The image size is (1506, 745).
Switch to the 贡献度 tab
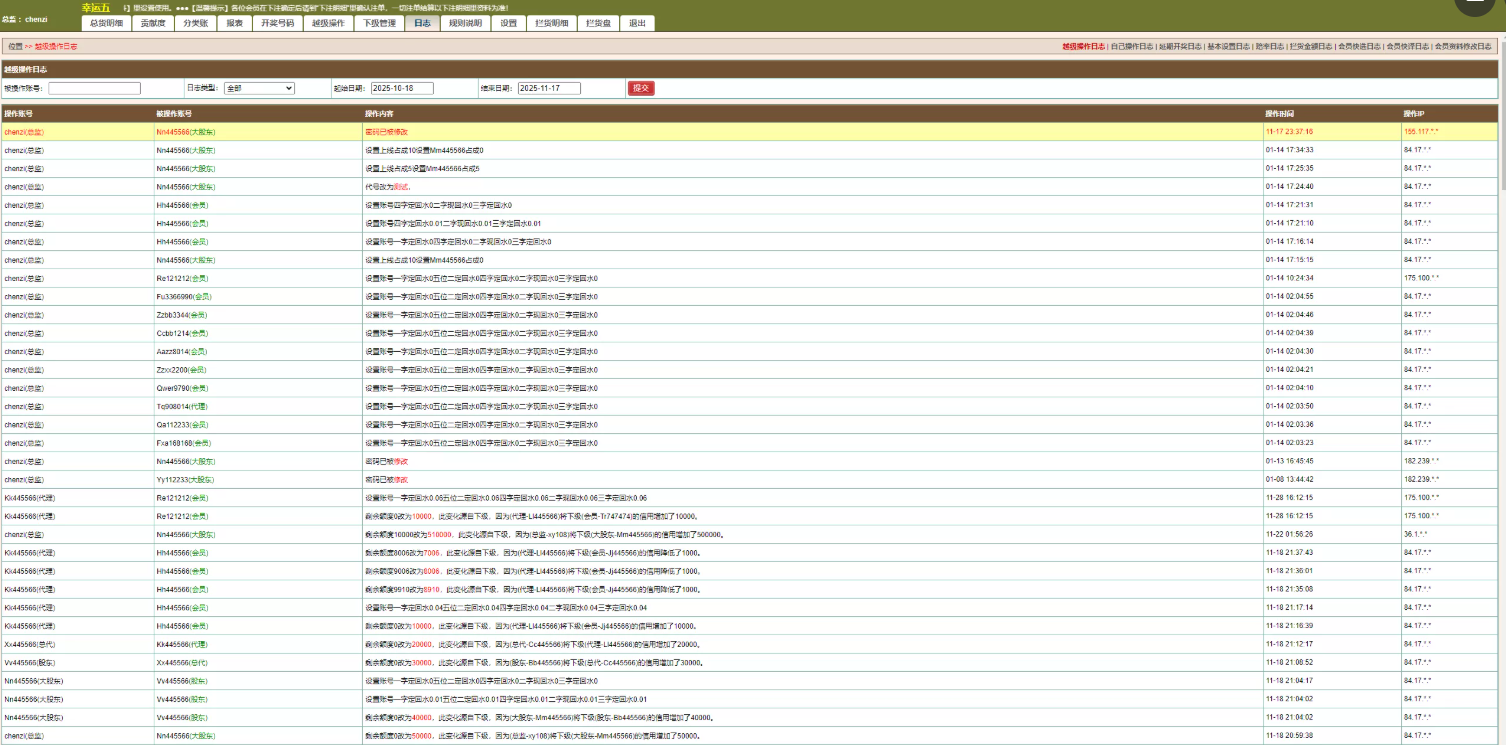[x=153, y=23]
